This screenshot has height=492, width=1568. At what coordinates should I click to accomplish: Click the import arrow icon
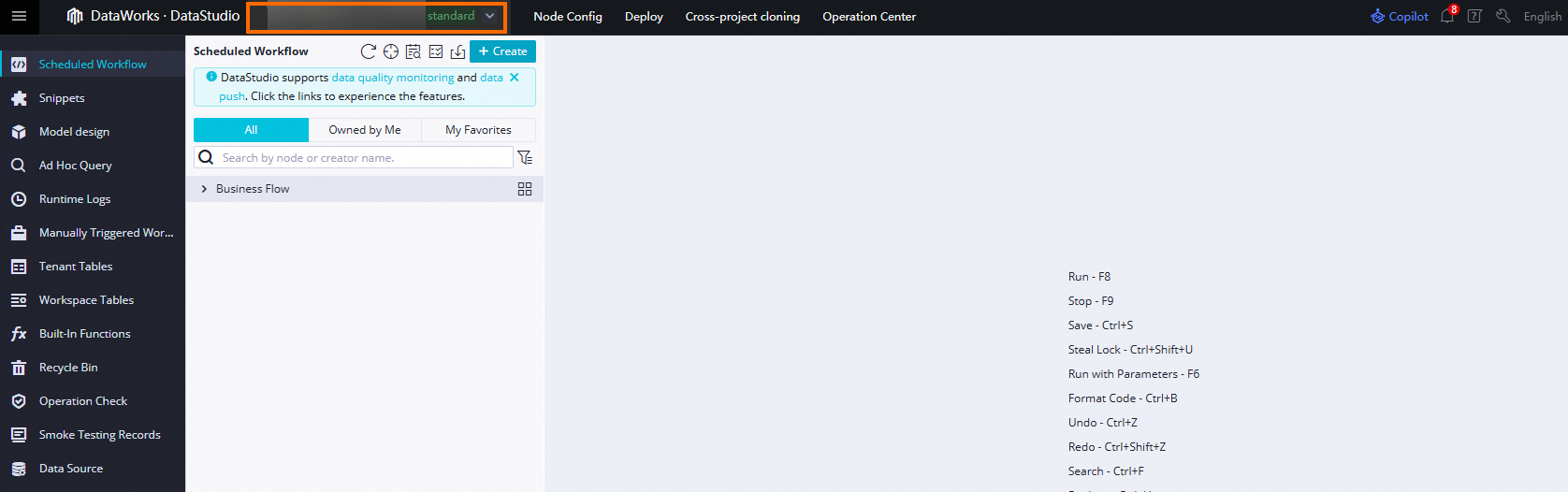coord(457,51)
